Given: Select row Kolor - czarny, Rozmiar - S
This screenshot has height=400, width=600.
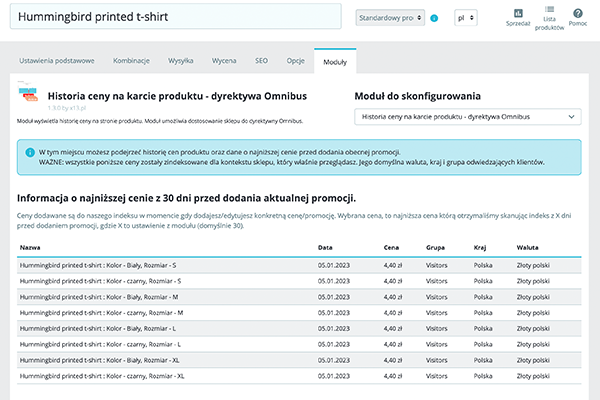Looking at the screenshot, I should pyautogui.click(x=299, y=281).
